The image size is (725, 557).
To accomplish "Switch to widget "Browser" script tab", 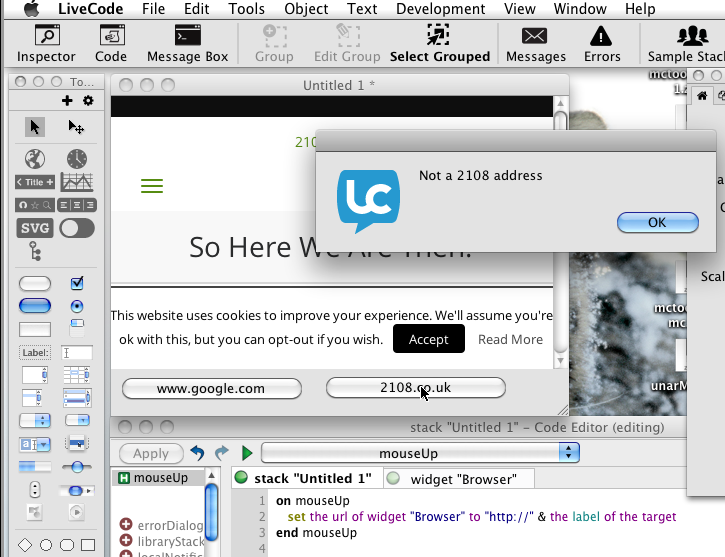I will (459, 479).
